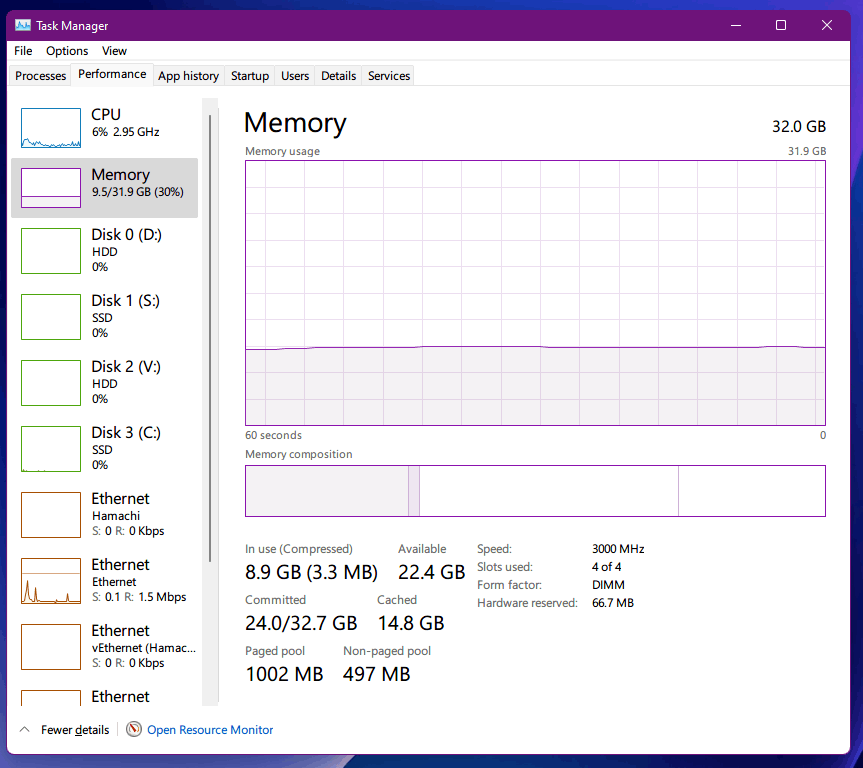Open the File menu
863x768 pixels.
(x=23, y=51)
